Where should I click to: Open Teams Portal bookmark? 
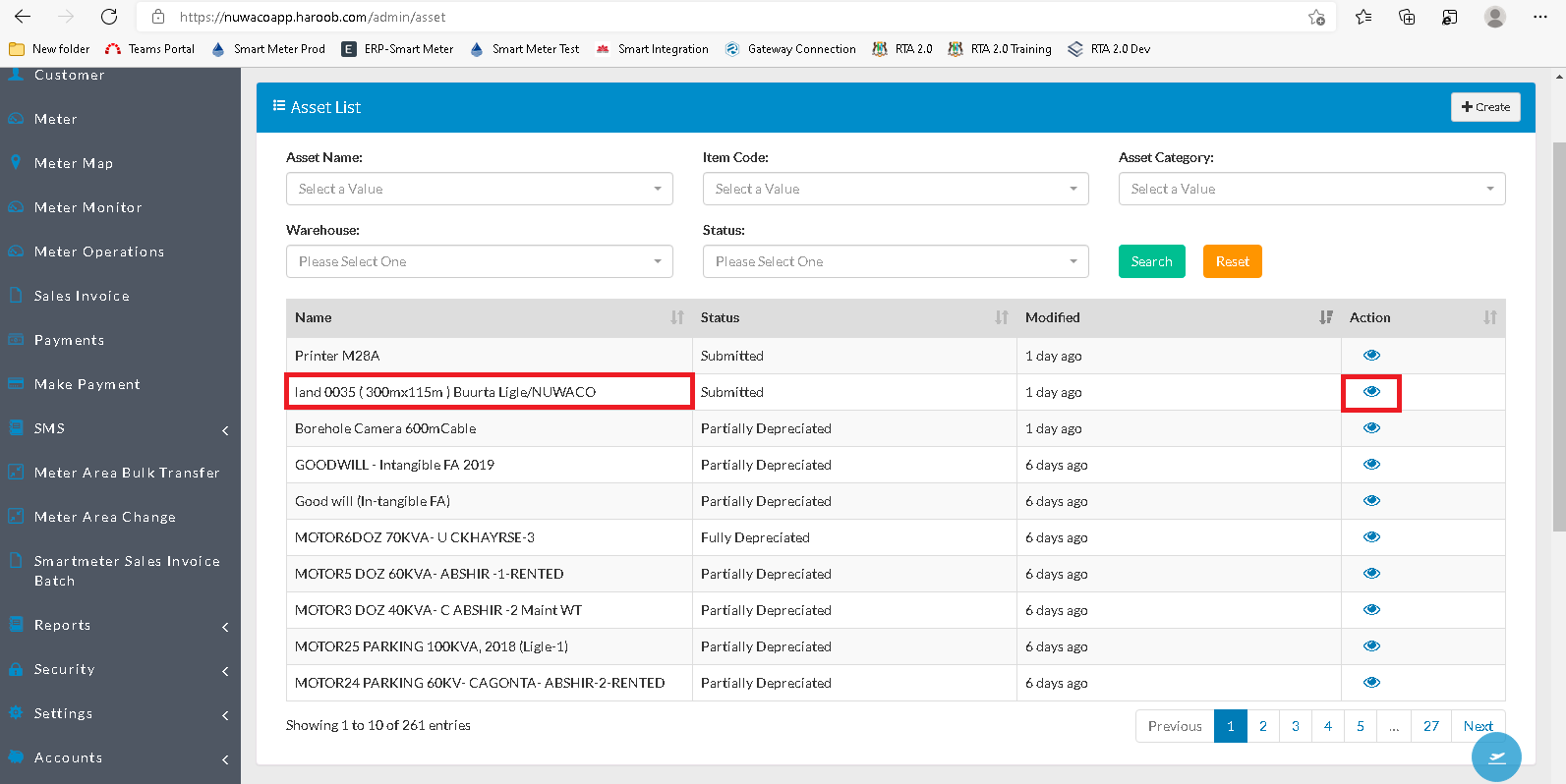(150, 49)
